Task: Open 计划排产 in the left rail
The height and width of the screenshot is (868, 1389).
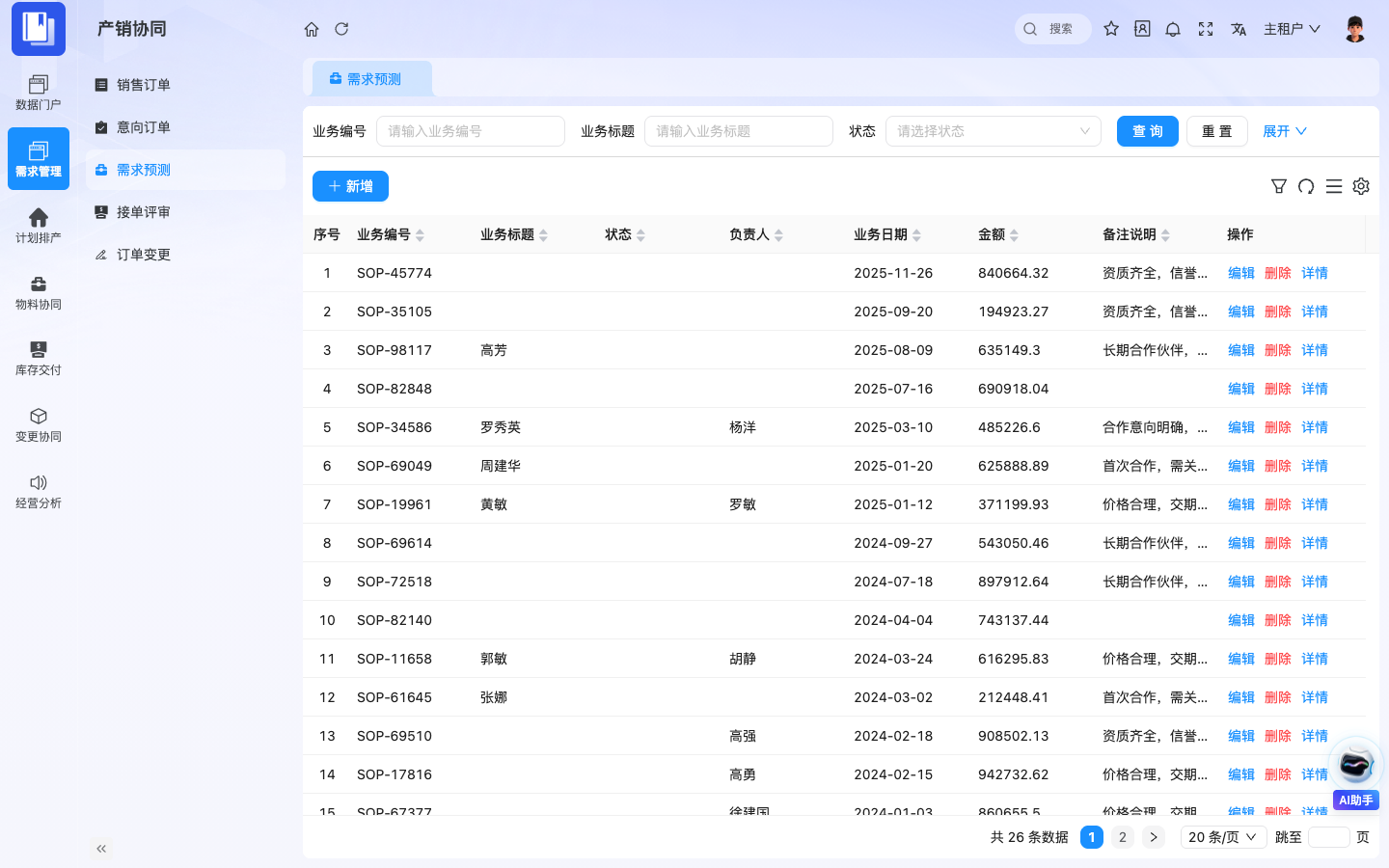Action: pyautogui.click(x=39, y=226)
